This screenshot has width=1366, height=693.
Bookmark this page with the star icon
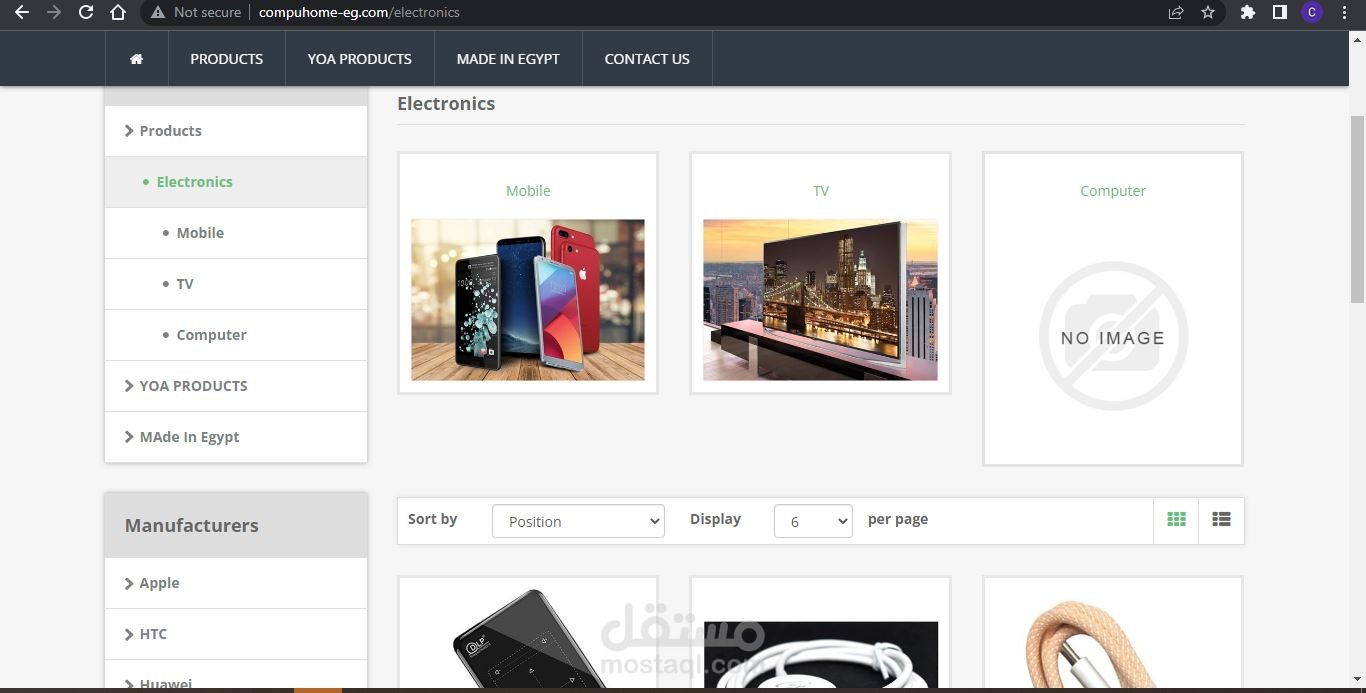tap(1208, 12)
